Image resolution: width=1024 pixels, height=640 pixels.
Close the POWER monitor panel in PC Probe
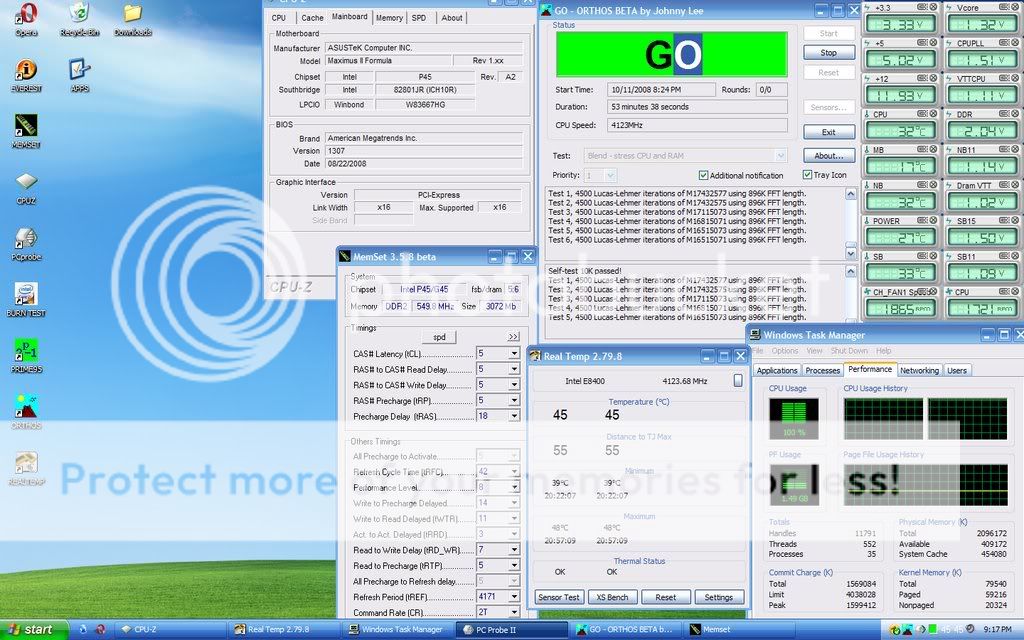click(x=934, y=220)
